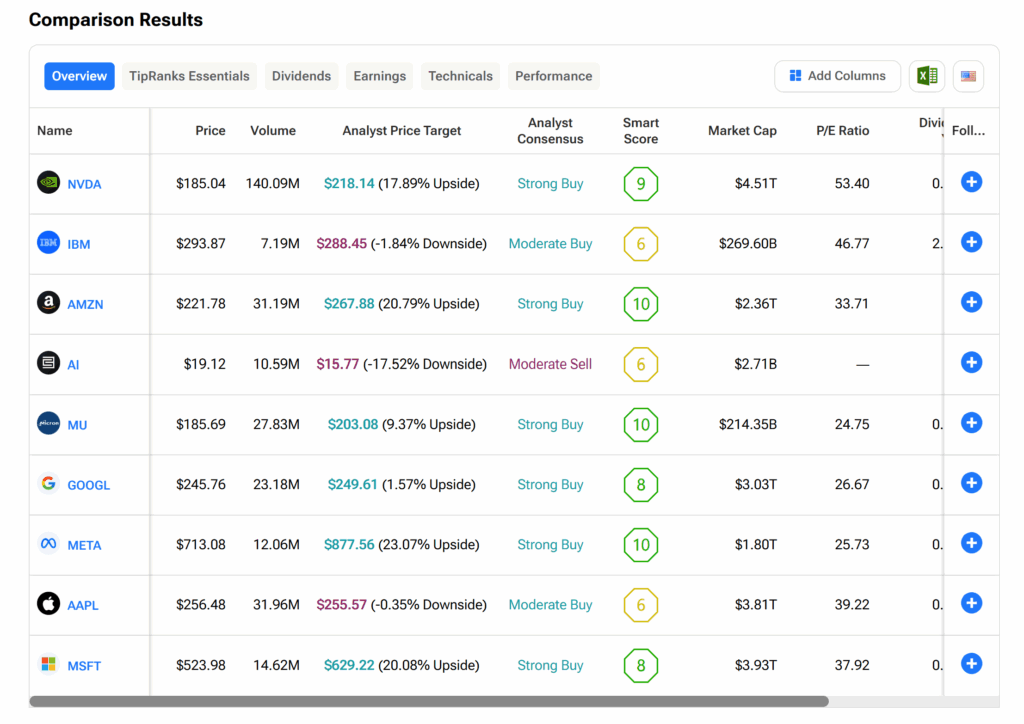Toggle follow for the AMZN row
This screenshot has width=1024, height=724.
[x=971, y=302]
